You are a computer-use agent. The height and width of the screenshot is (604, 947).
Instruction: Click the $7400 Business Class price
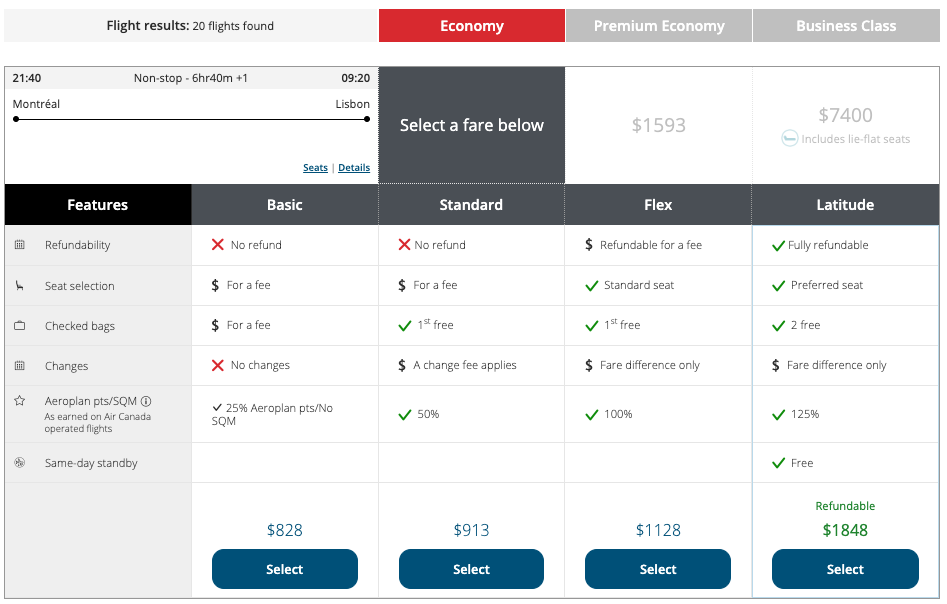845,115
